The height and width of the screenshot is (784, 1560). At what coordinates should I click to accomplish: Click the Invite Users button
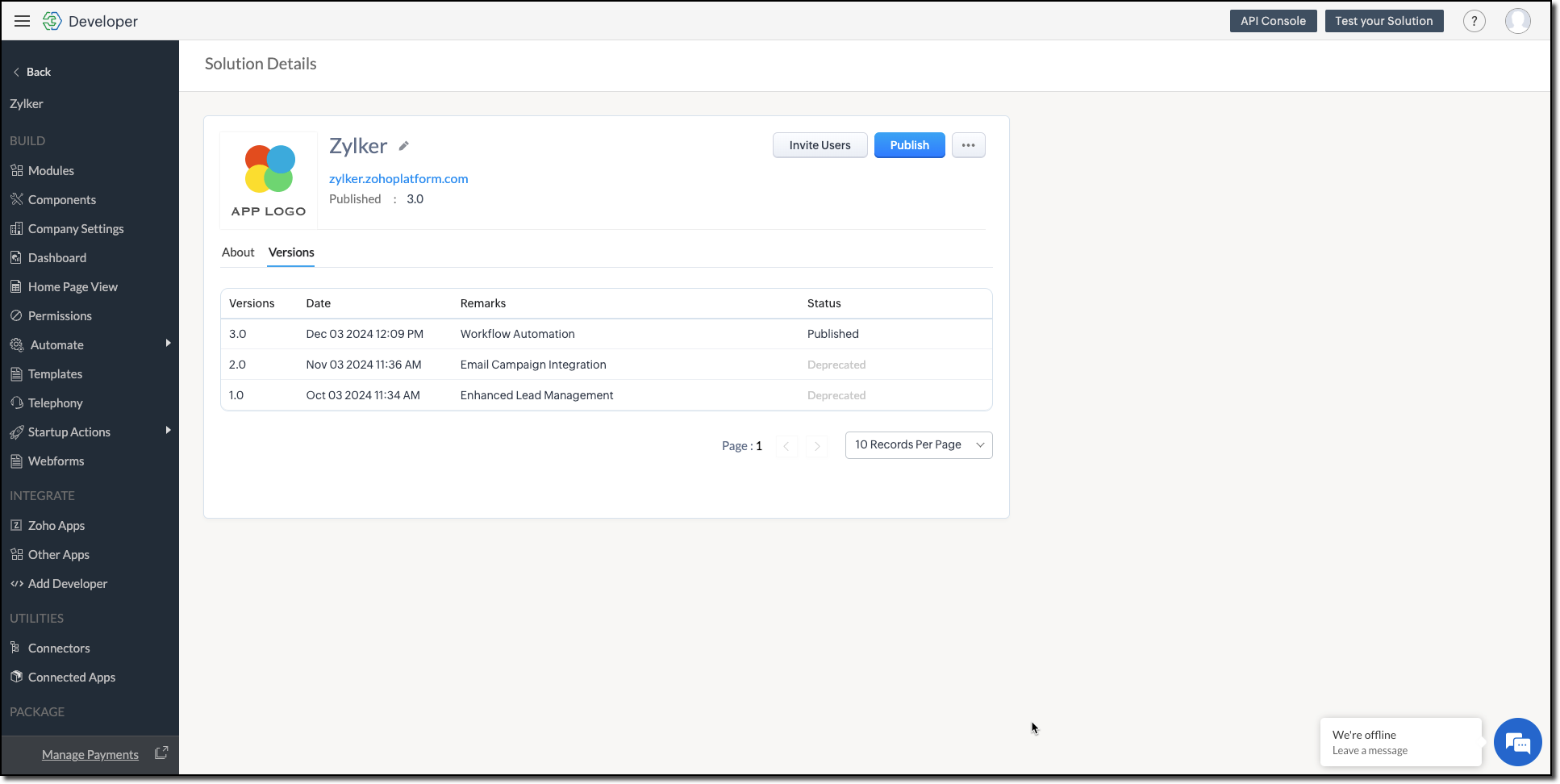pos(820,145)
